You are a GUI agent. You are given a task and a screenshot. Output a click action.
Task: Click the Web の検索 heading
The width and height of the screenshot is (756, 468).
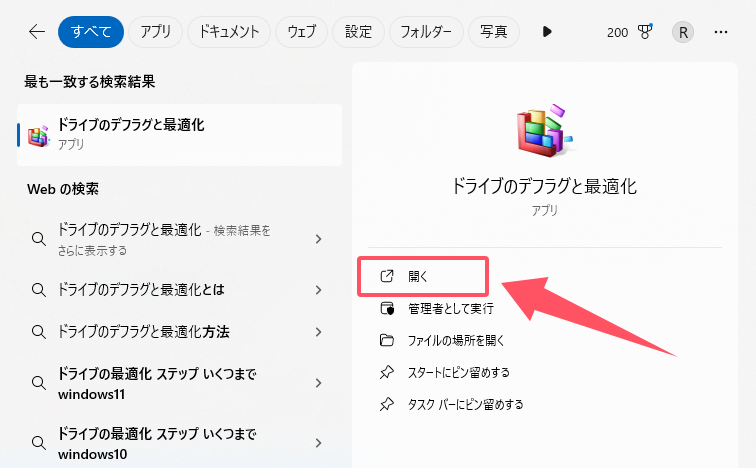(x=63, y=189)
